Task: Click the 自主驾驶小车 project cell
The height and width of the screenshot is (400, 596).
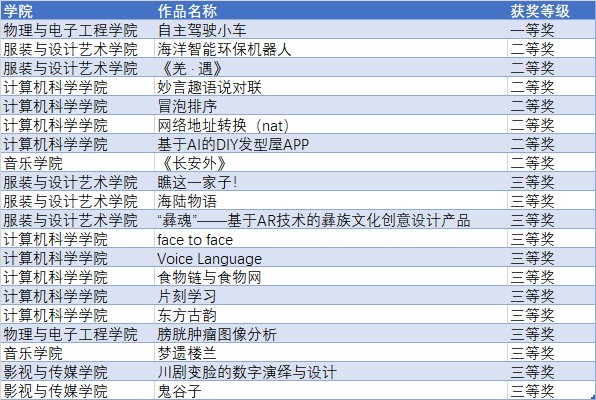Action: pyautogui.click(x=331, y=29)
